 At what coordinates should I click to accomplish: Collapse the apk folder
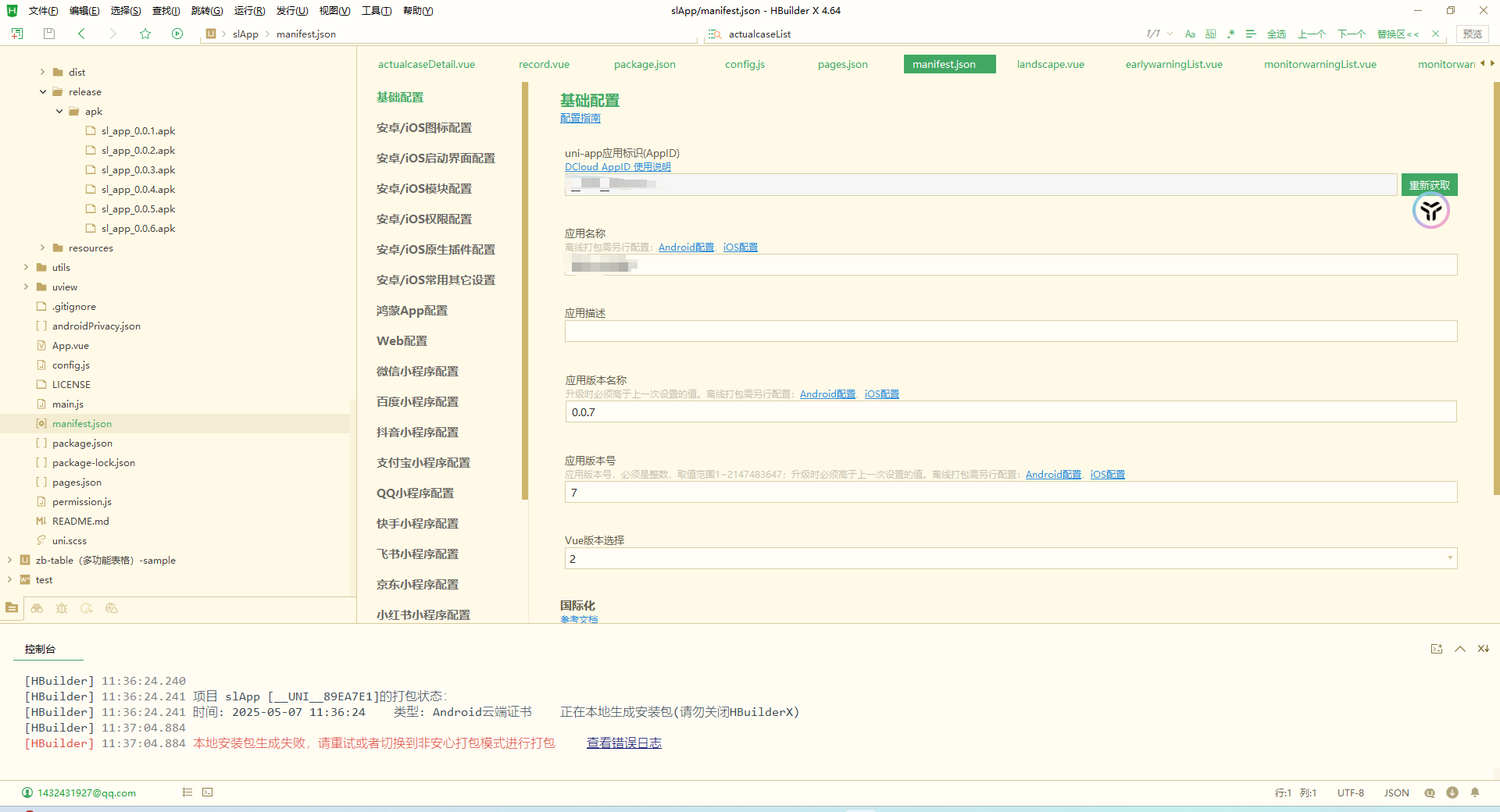(59, 111)
